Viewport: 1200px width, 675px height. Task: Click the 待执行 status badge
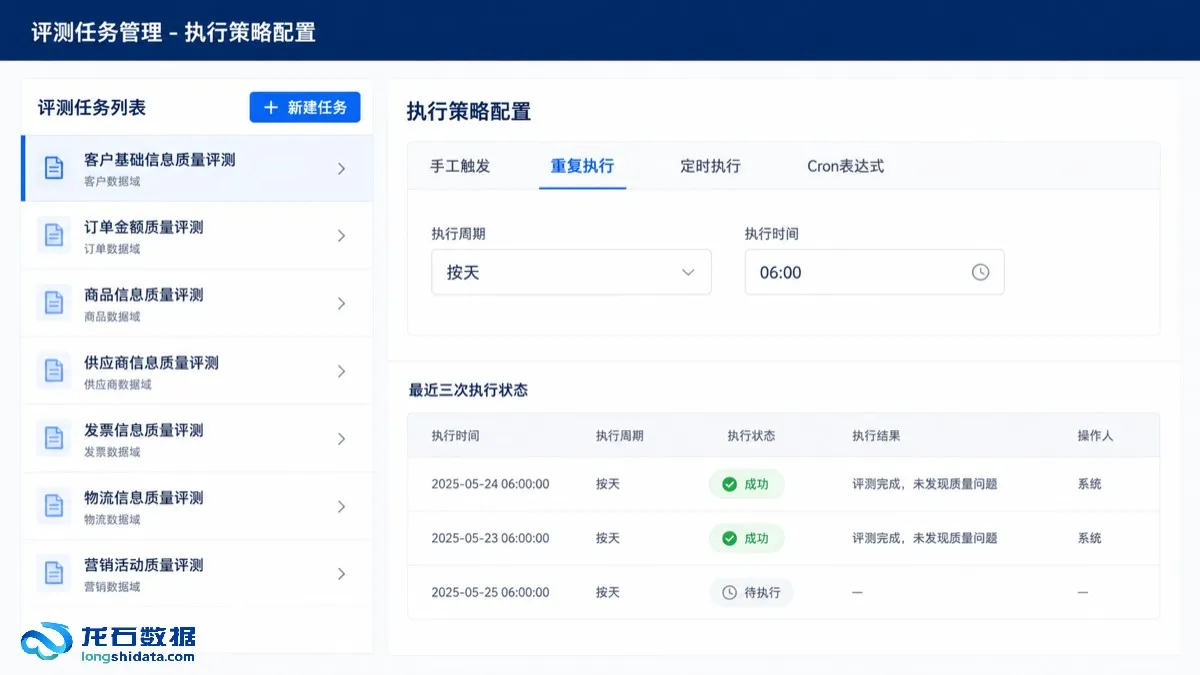(752, 592)
